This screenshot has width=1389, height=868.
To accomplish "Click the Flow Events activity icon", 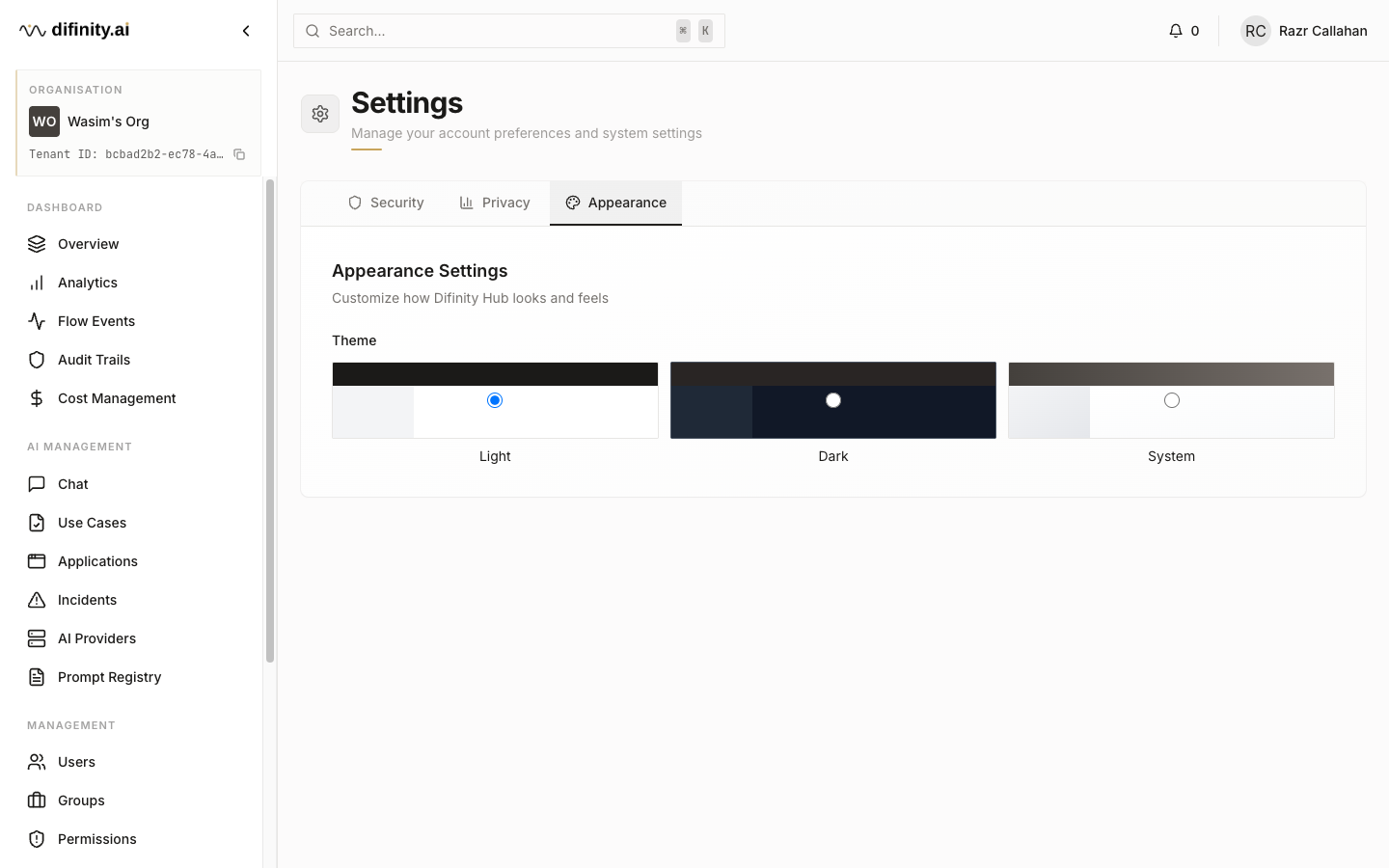I will pyautogui.click(x=37, y=321).
